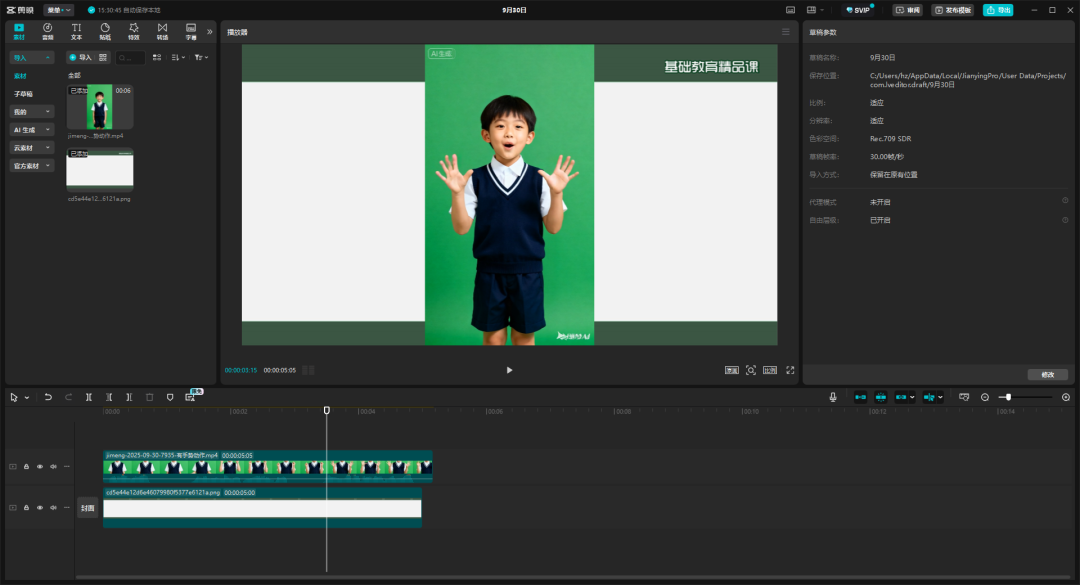Toggle visibility eye on the video track
The width and height of the screenshot is (1080, 585).
[40, 466]
